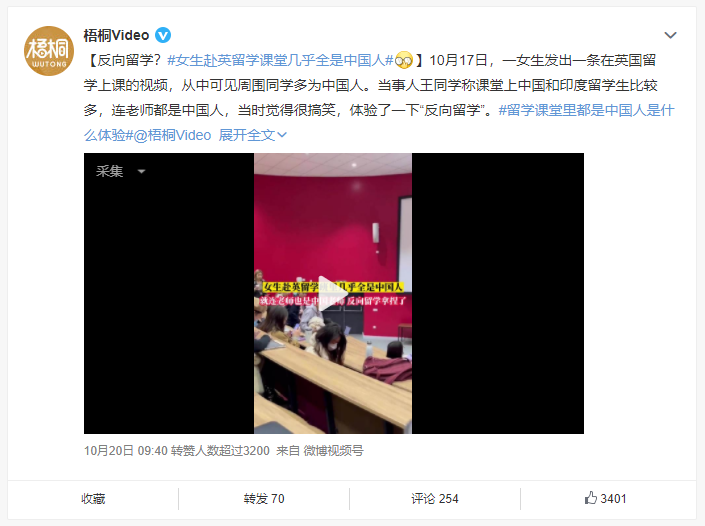The width and height of the screenshot is (705, 526).
Task: Open hashtag 留学课堂里都是中国人是什么体验
Action: [x=379, y=122]
